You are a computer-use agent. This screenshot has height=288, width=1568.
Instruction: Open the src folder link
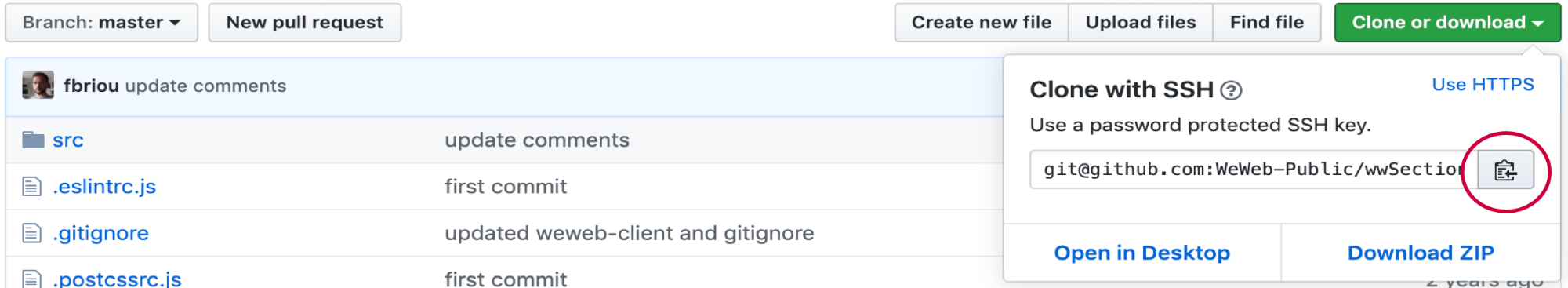[68, 140]
